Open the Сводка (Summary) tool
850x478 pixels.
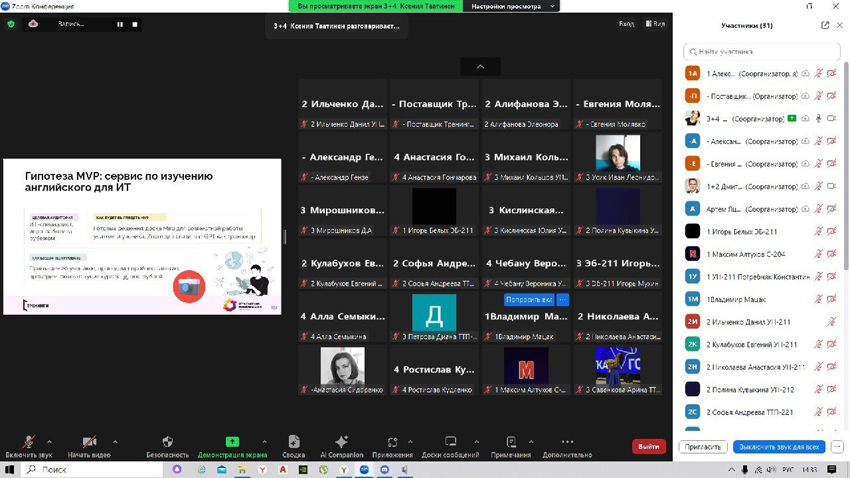[293, 442]
